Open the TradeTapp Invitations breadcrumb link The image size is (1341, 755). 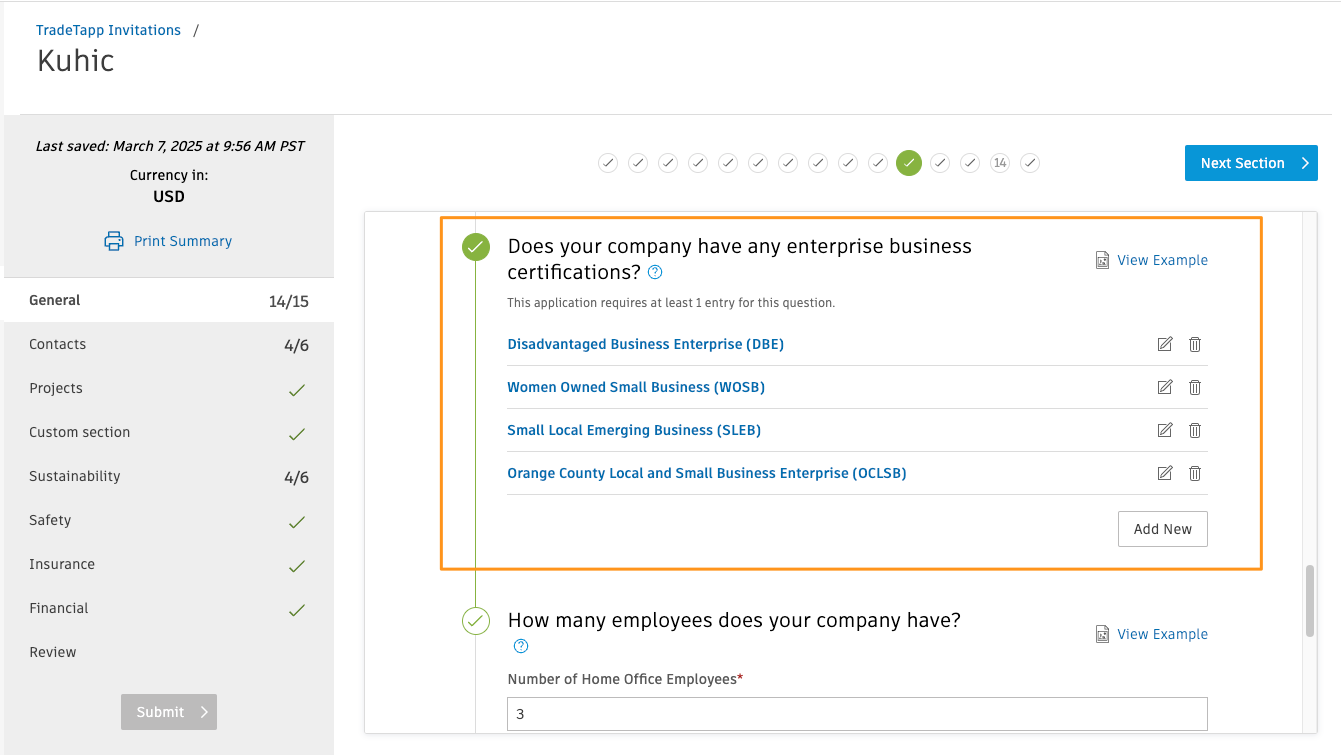108,30
